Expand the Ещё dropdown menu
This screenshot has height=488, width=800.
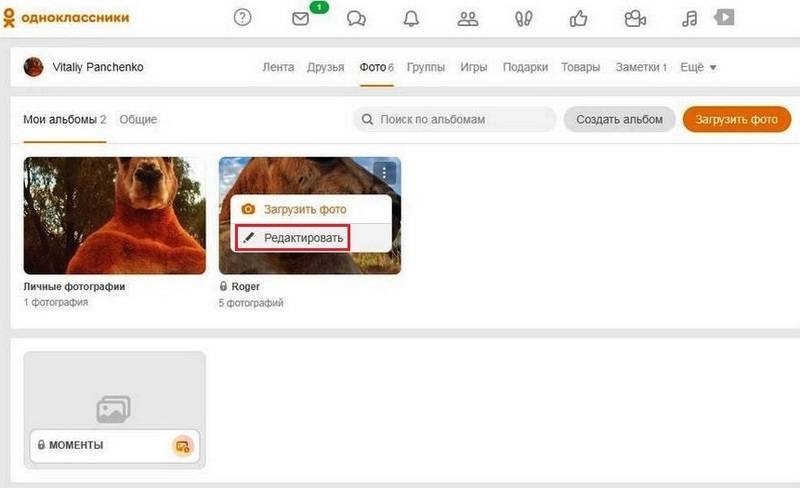point(698,67)
